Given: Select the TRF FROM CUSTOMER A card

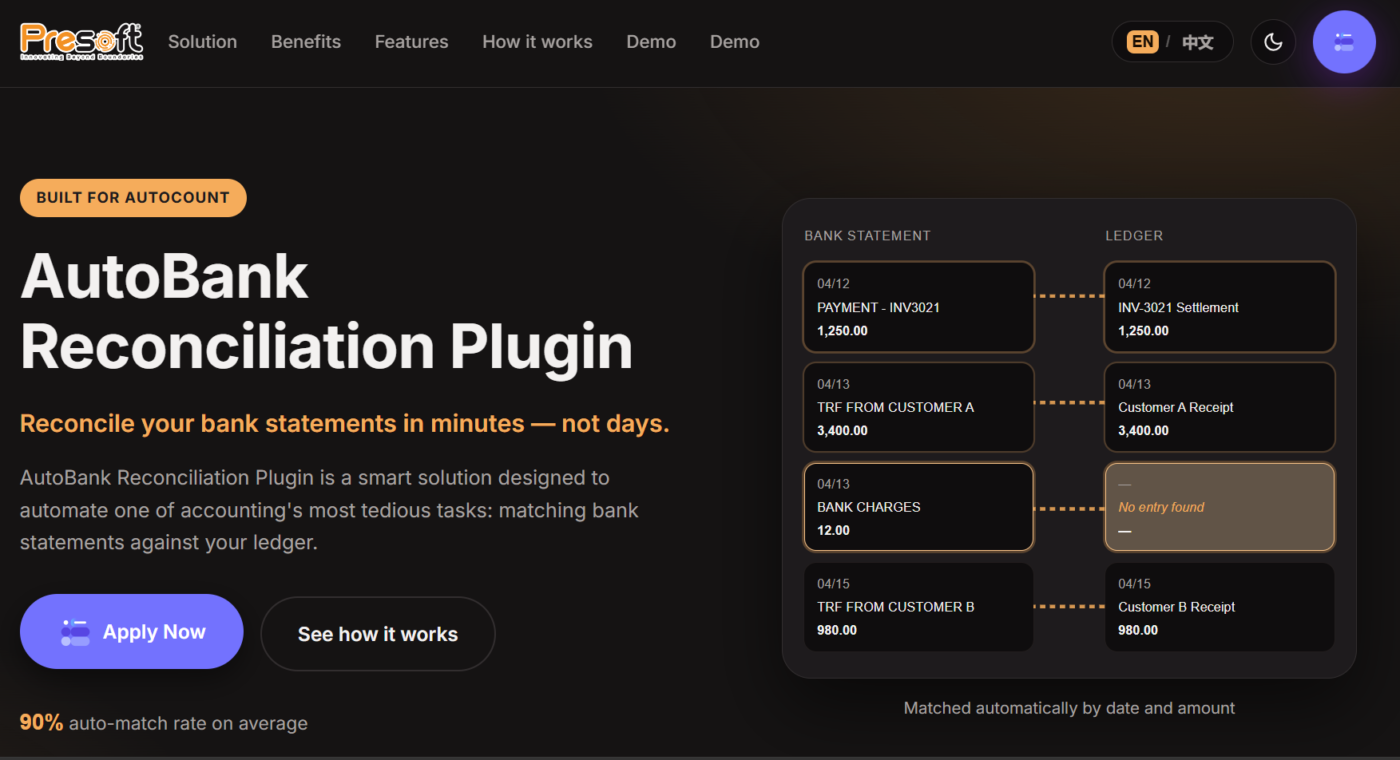Looking at the screenshot, I should click(x=918, y=407).
